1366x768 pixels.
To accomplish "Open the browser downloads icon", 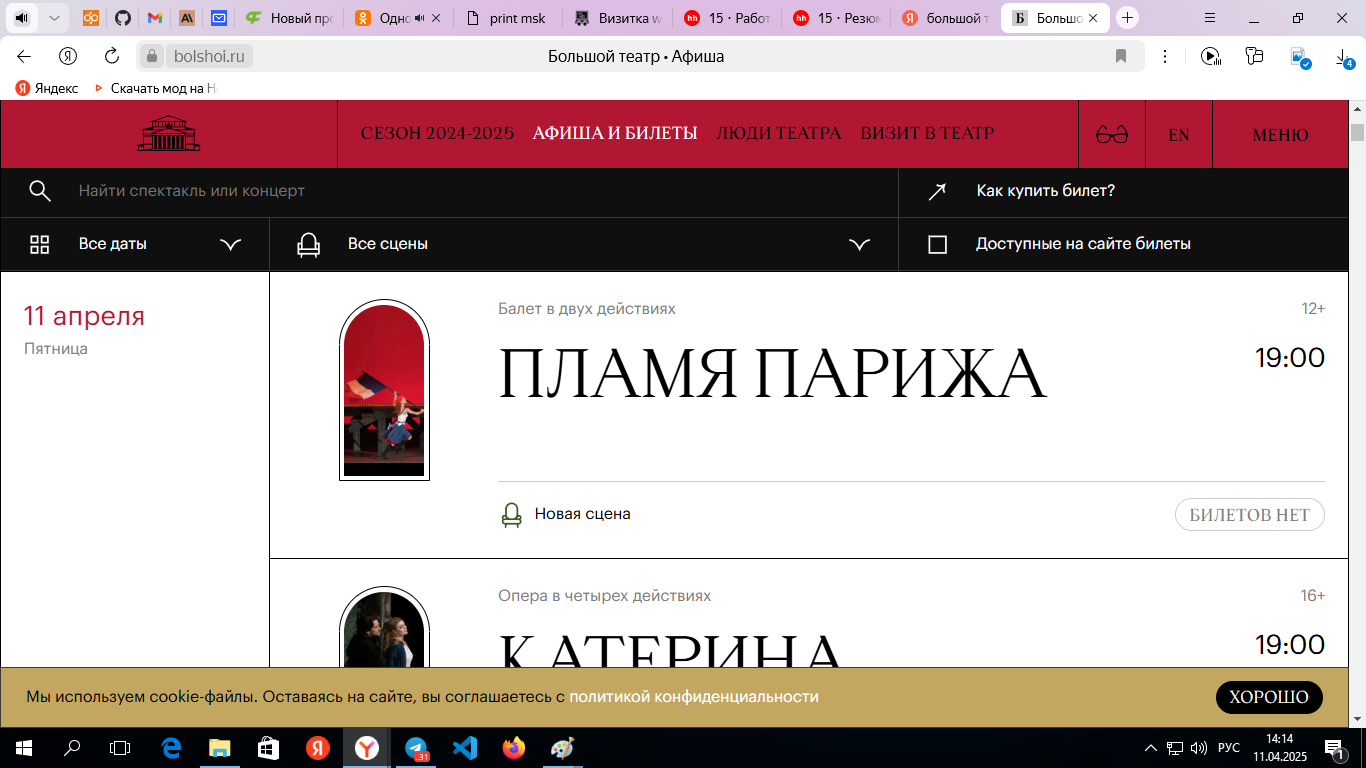I will [x=1345, y=57].
